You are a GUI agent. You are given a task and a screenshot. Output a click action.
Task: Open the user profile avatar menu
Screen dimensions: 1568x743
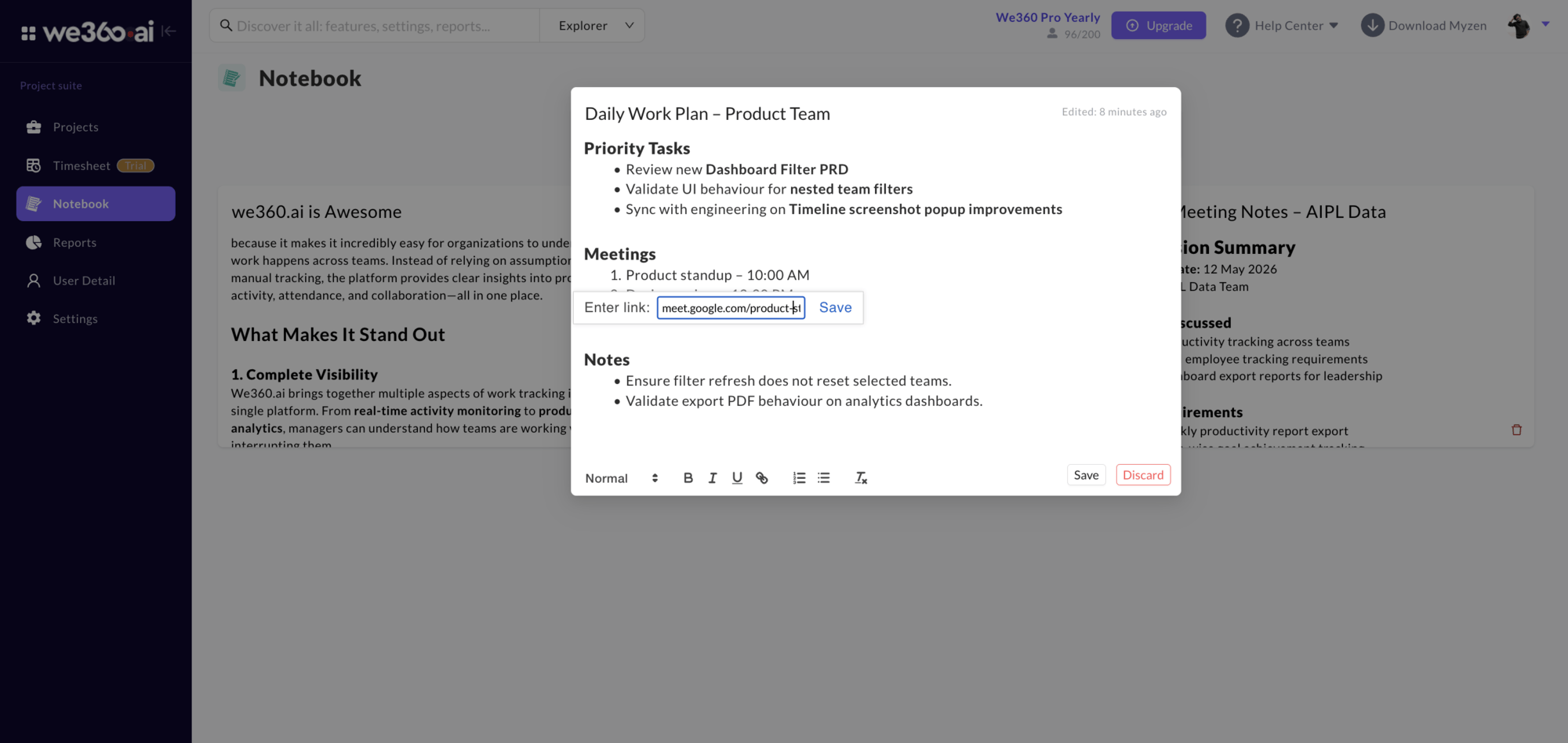tap(1519, 26)
